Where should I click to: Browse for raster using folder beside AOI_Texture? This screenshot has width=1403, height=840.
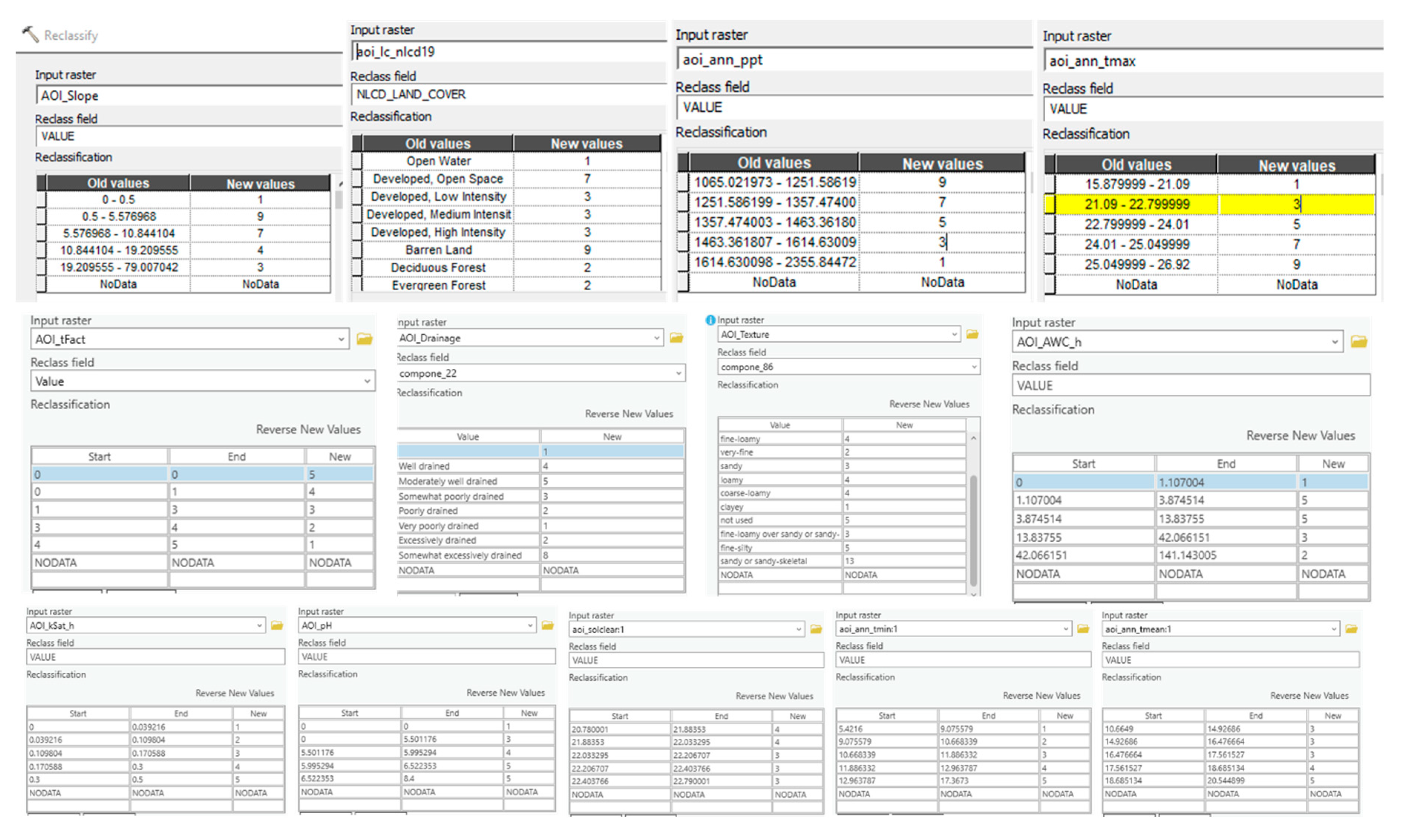(972, 335)
